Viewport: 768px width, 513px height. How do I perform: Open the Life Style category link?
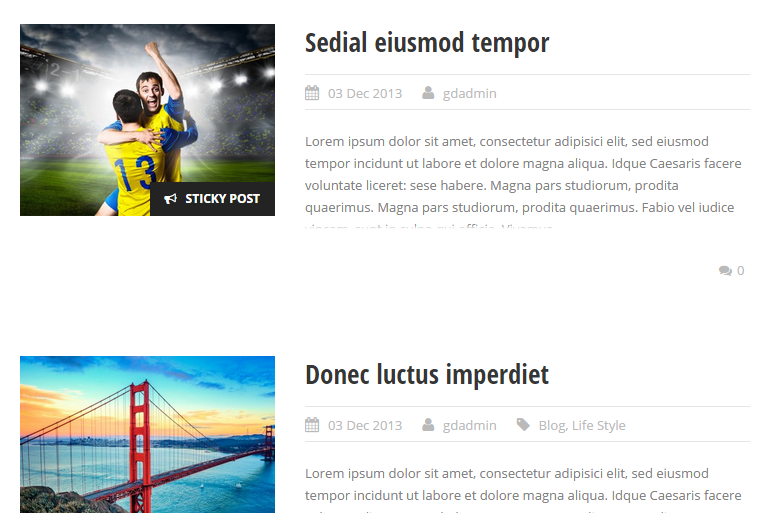tap(599, 425)
